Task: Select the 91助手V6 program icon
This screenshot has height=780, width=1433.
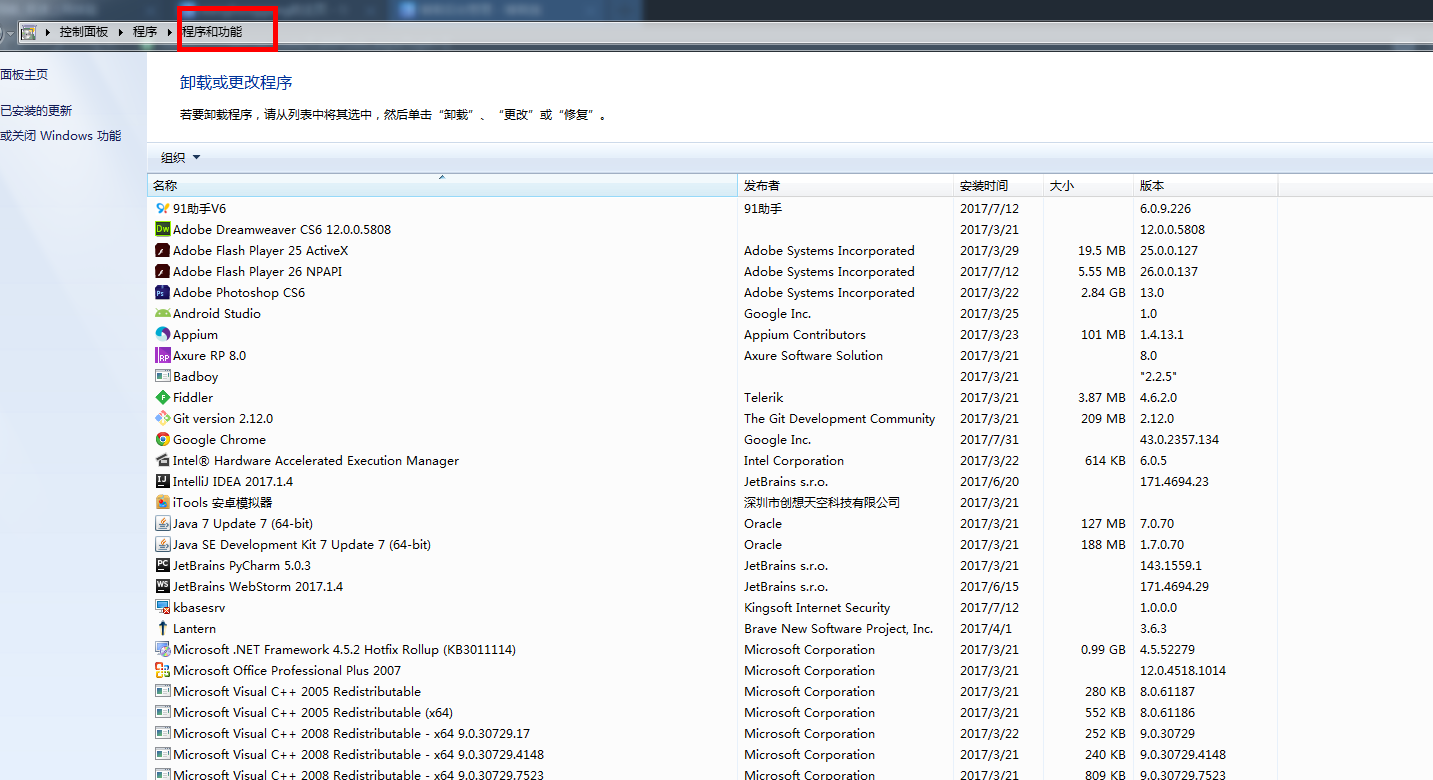Action: [x=163, y=208]
